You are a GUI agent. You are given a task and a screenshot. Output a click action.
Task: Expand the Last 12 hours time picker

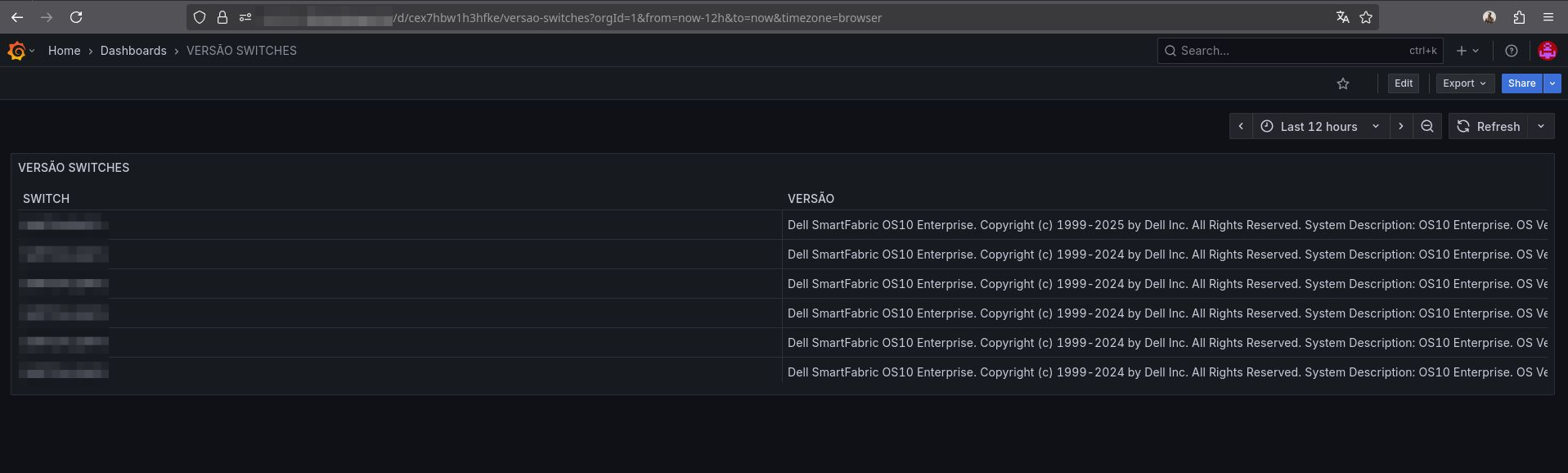tap(1319, 126)
